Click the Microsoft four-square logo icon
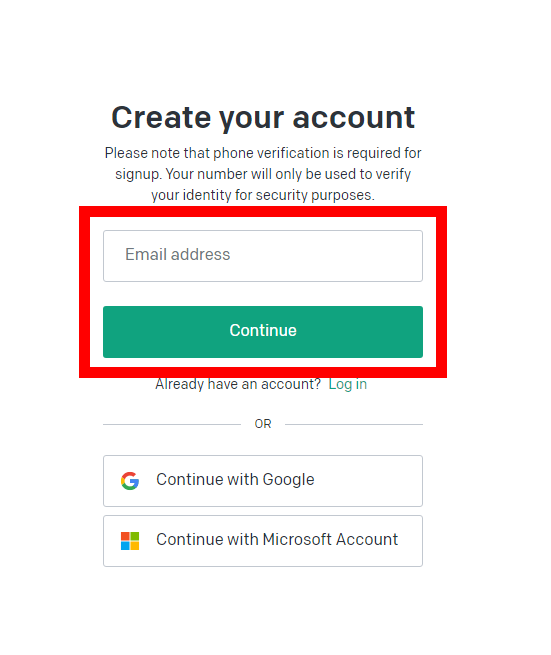This screenshot has width=551, height=655. 130,541
